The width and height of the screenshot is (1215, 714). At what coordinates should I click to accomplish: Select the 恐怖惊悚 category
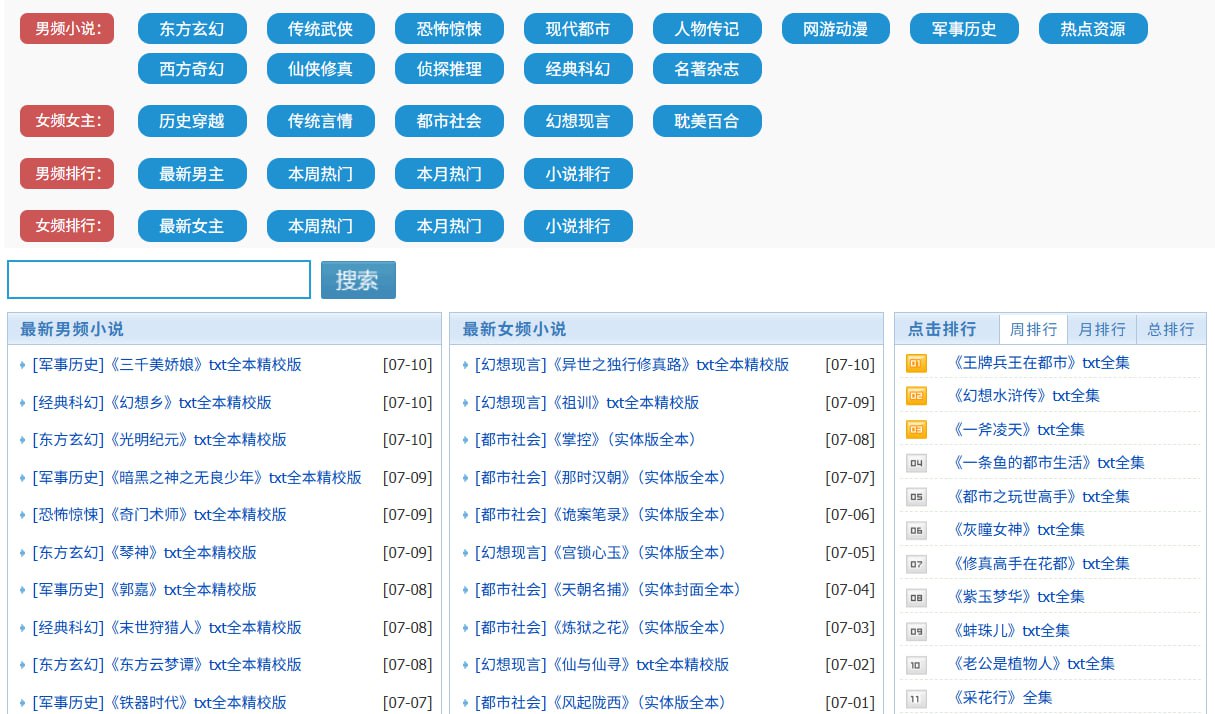tap(450, 29)
